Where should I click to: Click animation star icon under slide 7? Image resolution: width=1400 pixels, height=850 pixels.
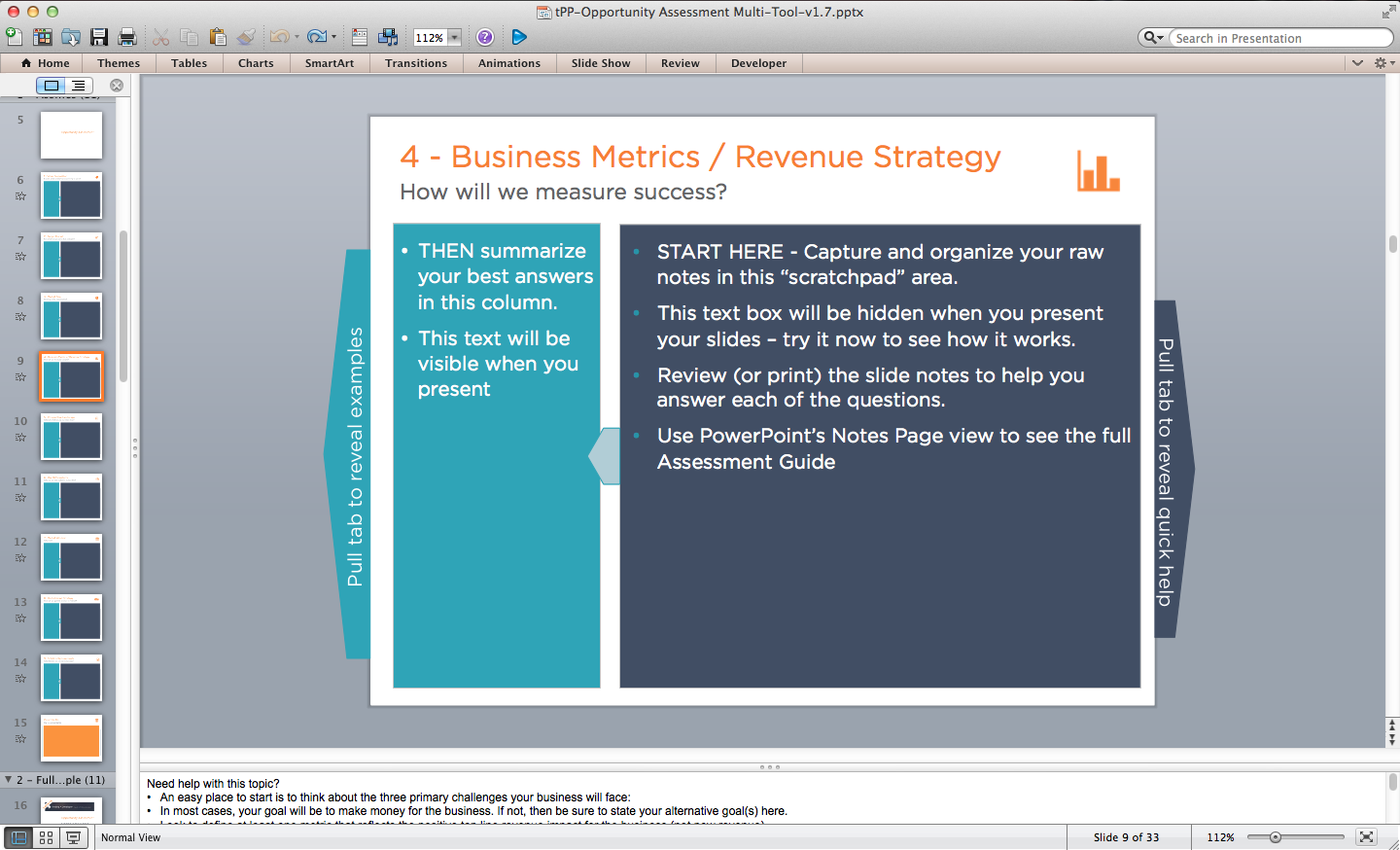pyautogui.click(x=20, y=257)
